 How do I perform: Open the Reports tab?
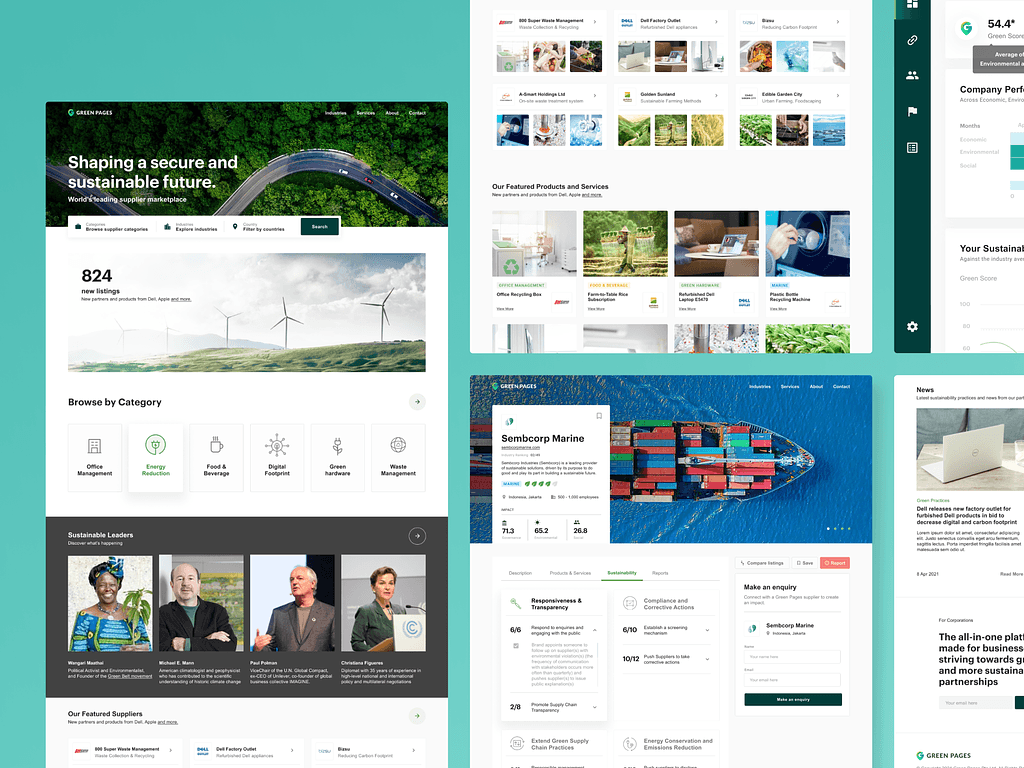660,573
